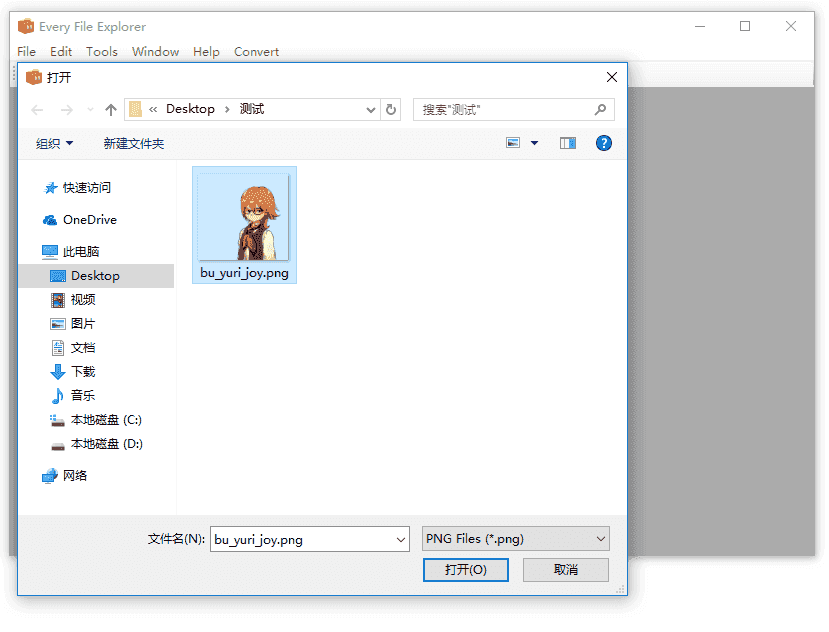Go up one folder level with the up arrow
The width and height of the screenshot is (829, 632).
pos(110,110)
